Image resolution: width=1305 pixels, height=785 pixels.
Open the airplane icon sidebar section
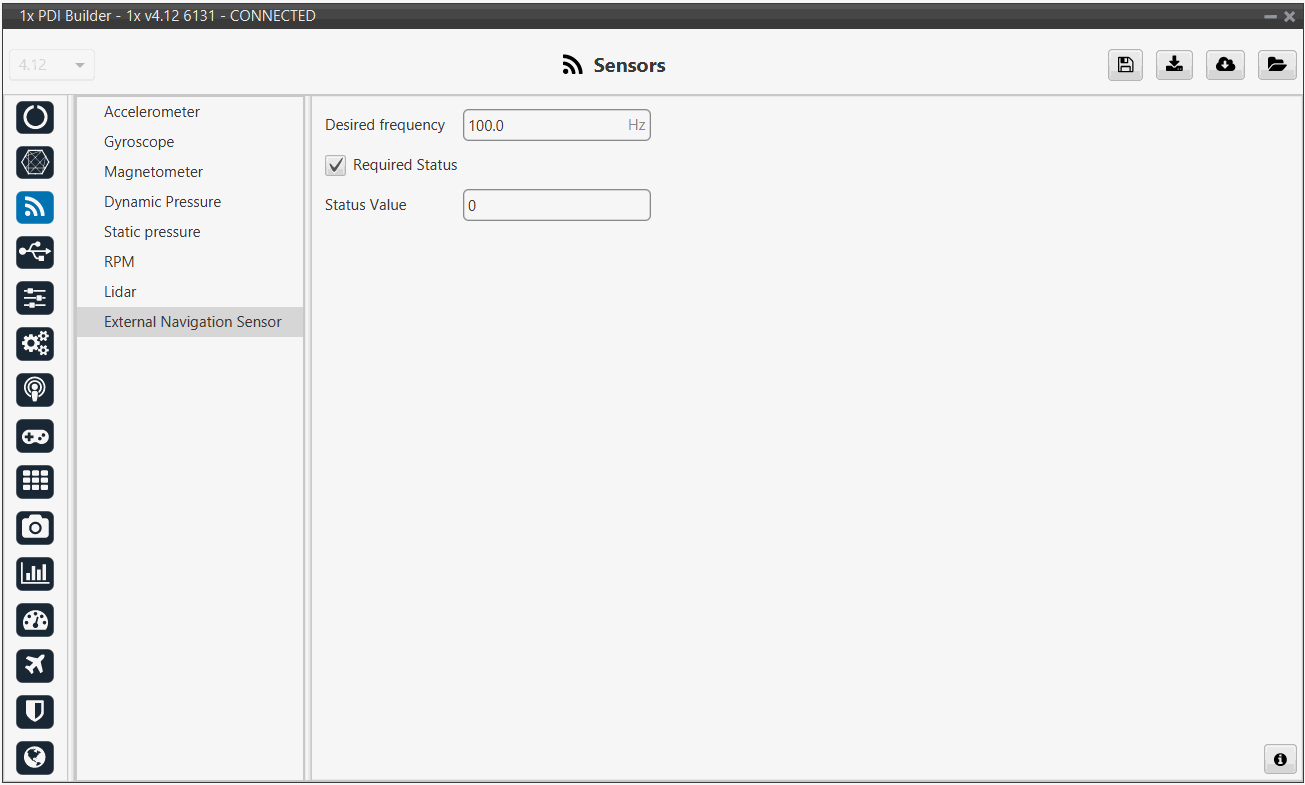[35, 666]
